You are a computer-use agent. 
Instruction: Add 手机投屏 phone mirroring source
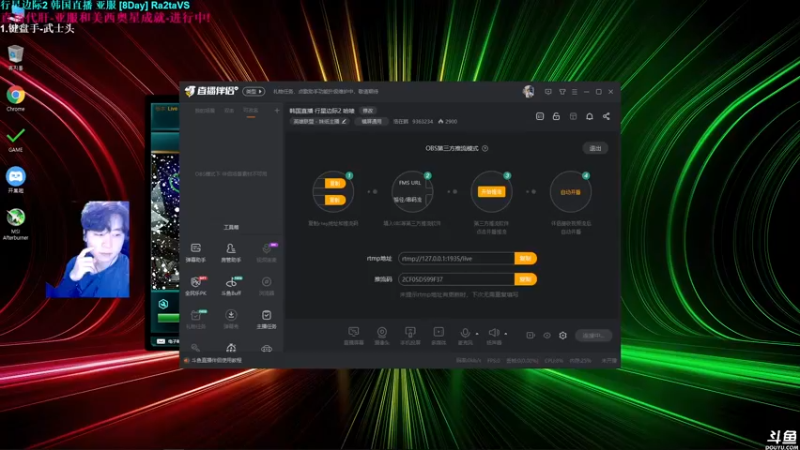click(x=410, y=336)
